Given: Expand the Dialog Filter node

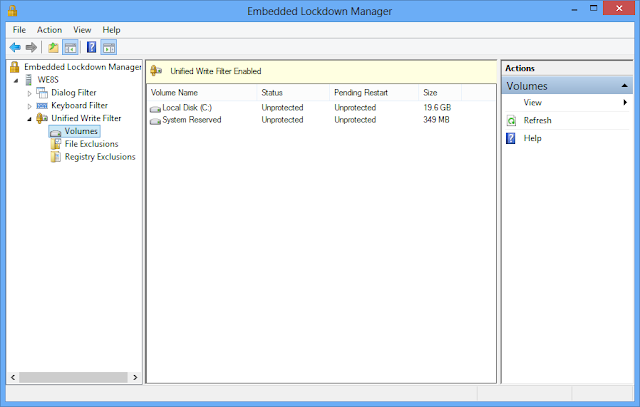Looking at the screenshot, I should click(29, 93).
